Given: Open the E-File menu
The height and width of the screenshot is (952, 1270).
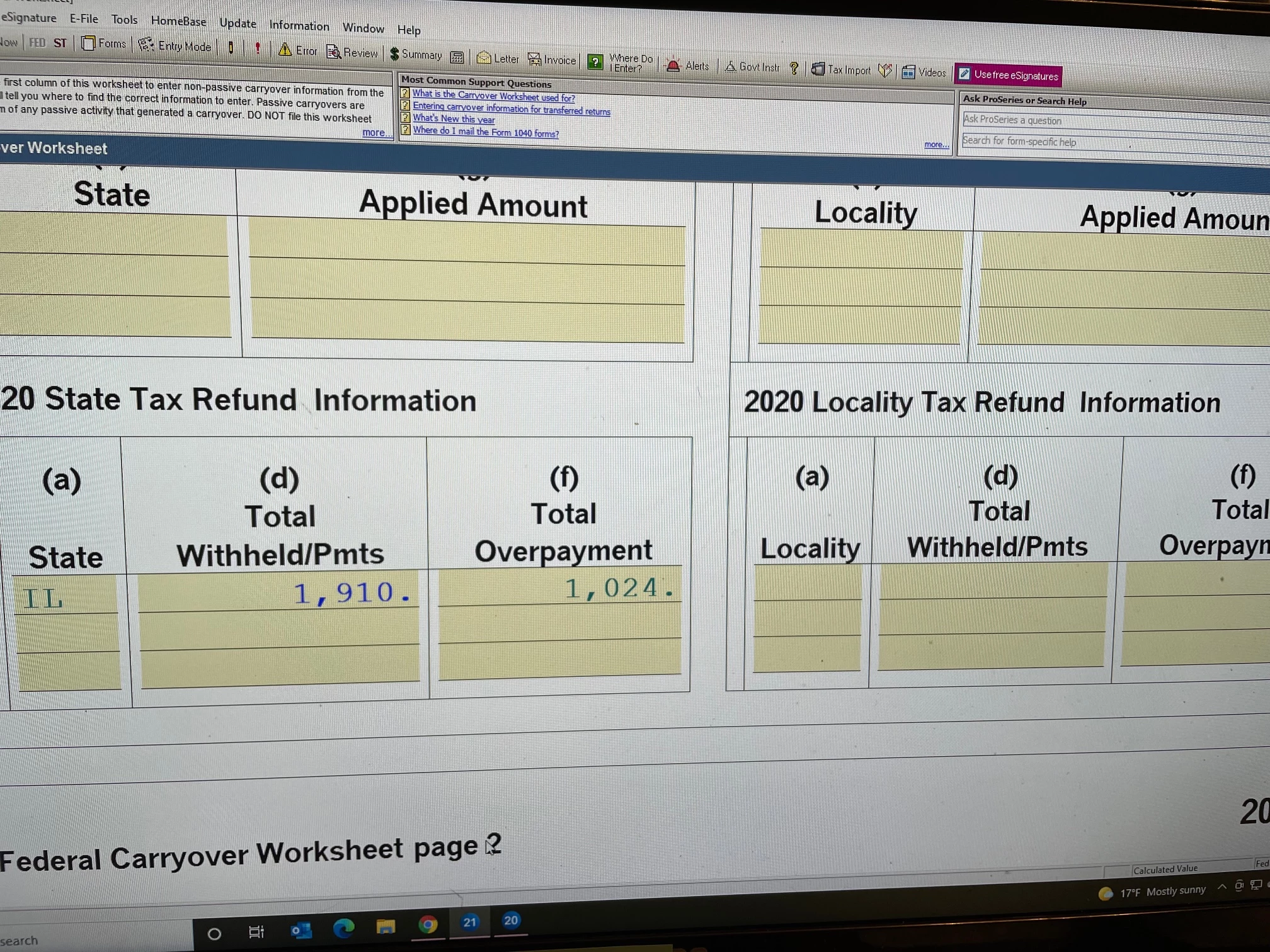Looking at the screenshot, I should pyautogui.click(x=84, y=19).
